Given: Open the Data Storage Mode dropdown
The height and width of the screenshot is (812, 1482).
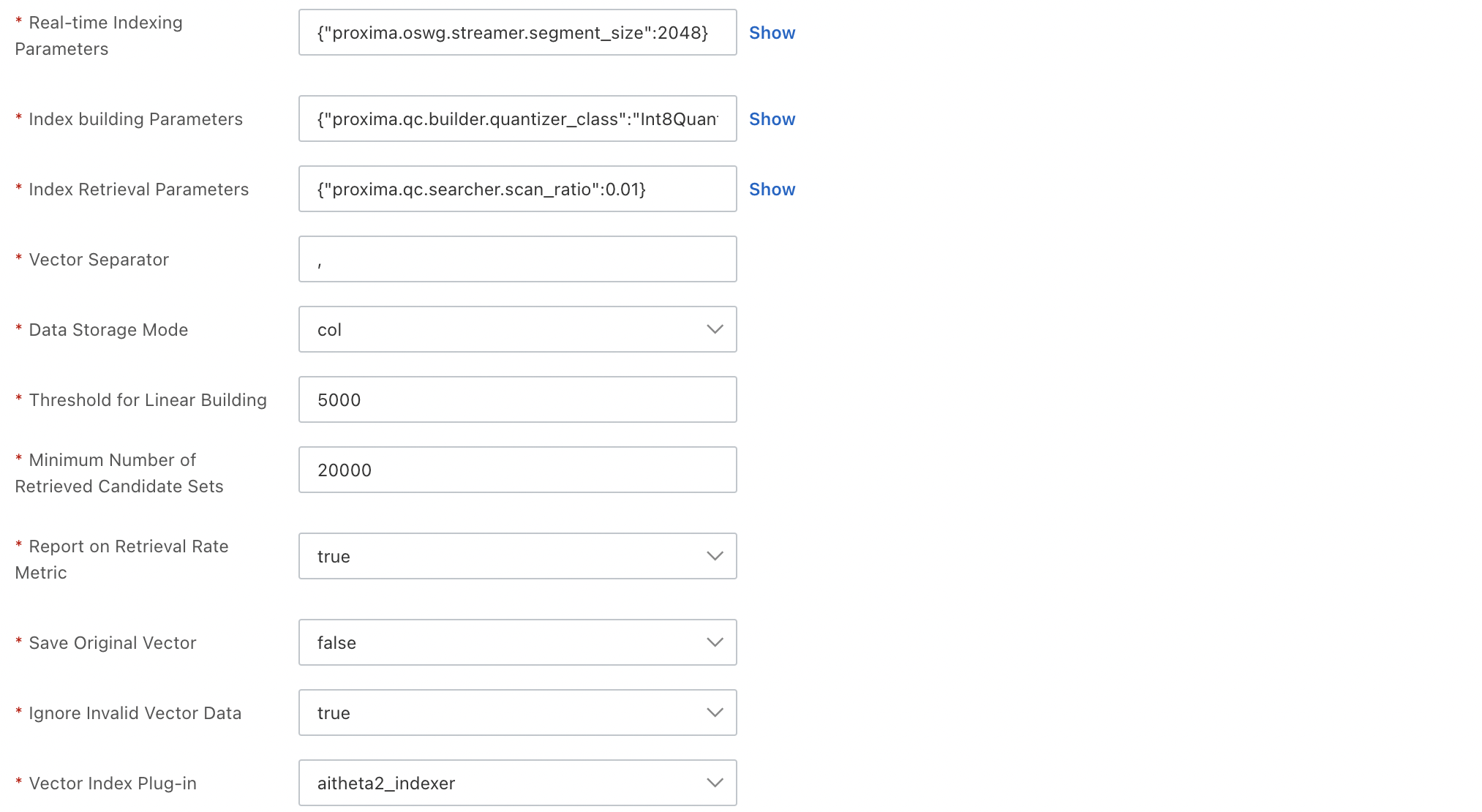Looking at the screenshot, I should (x=505, y=330).
